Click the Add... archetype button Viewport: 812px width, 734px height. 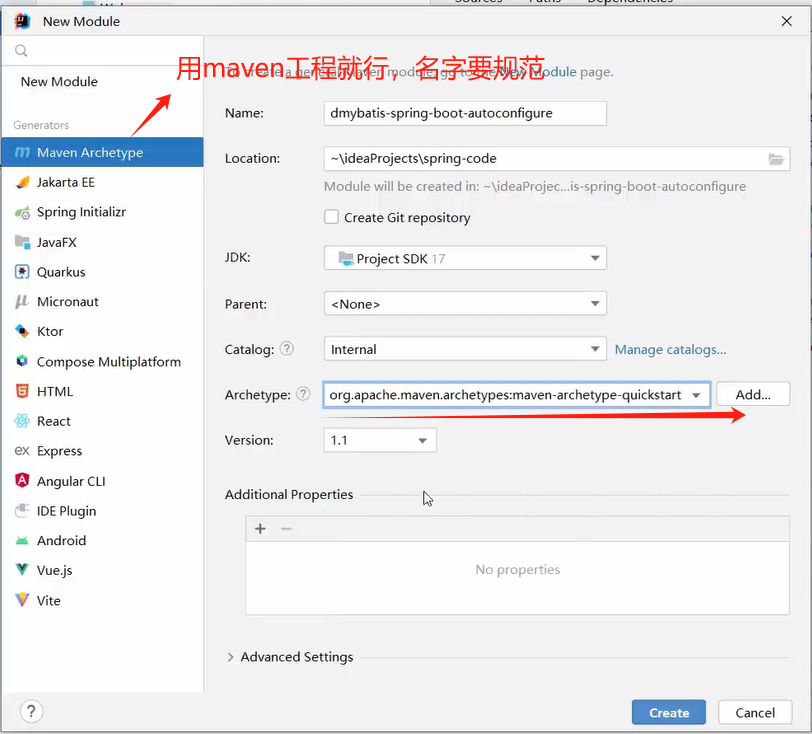click(x=753, y=395)
